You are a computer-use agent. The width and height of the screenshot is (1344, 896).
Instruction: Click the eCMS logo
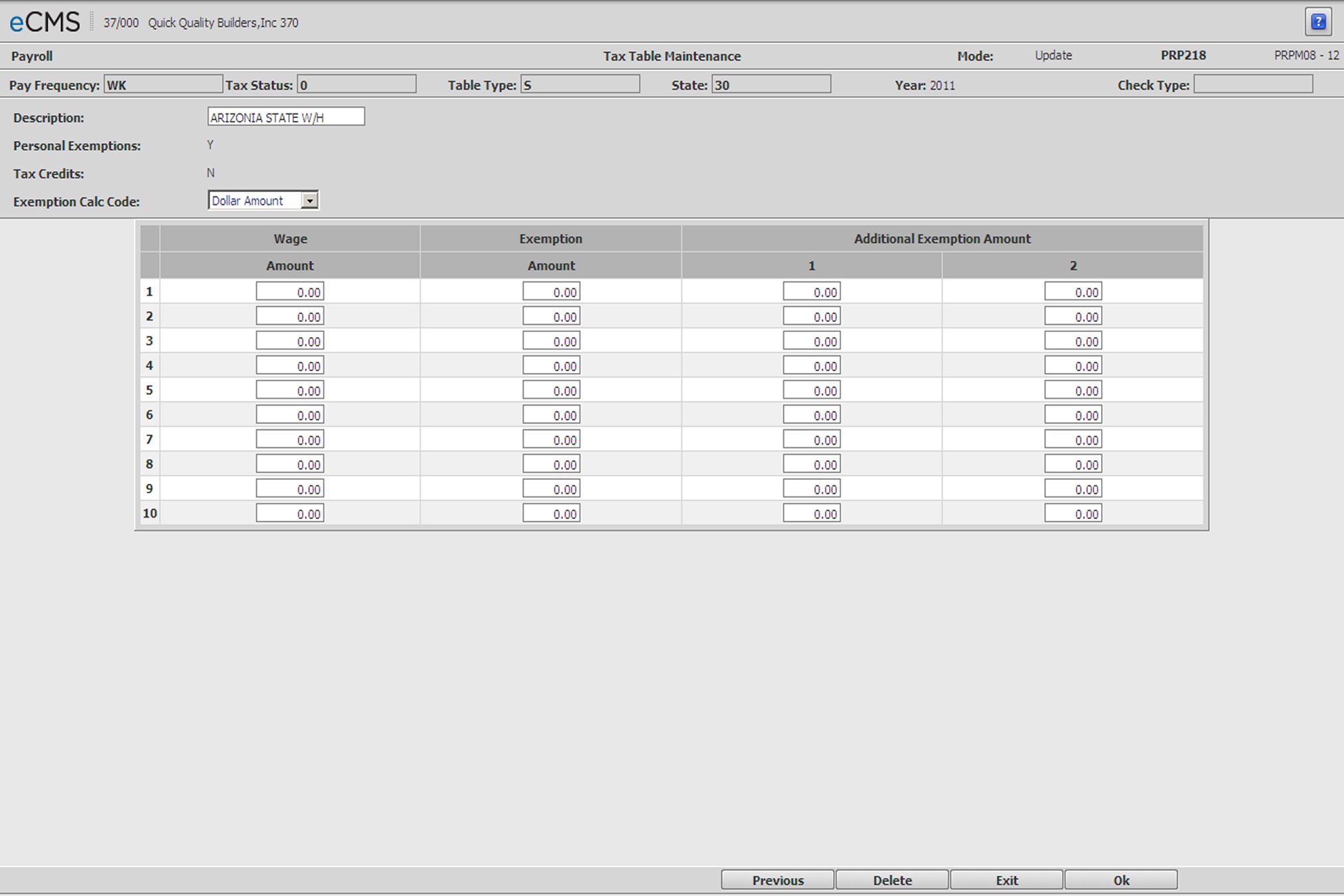43,21
